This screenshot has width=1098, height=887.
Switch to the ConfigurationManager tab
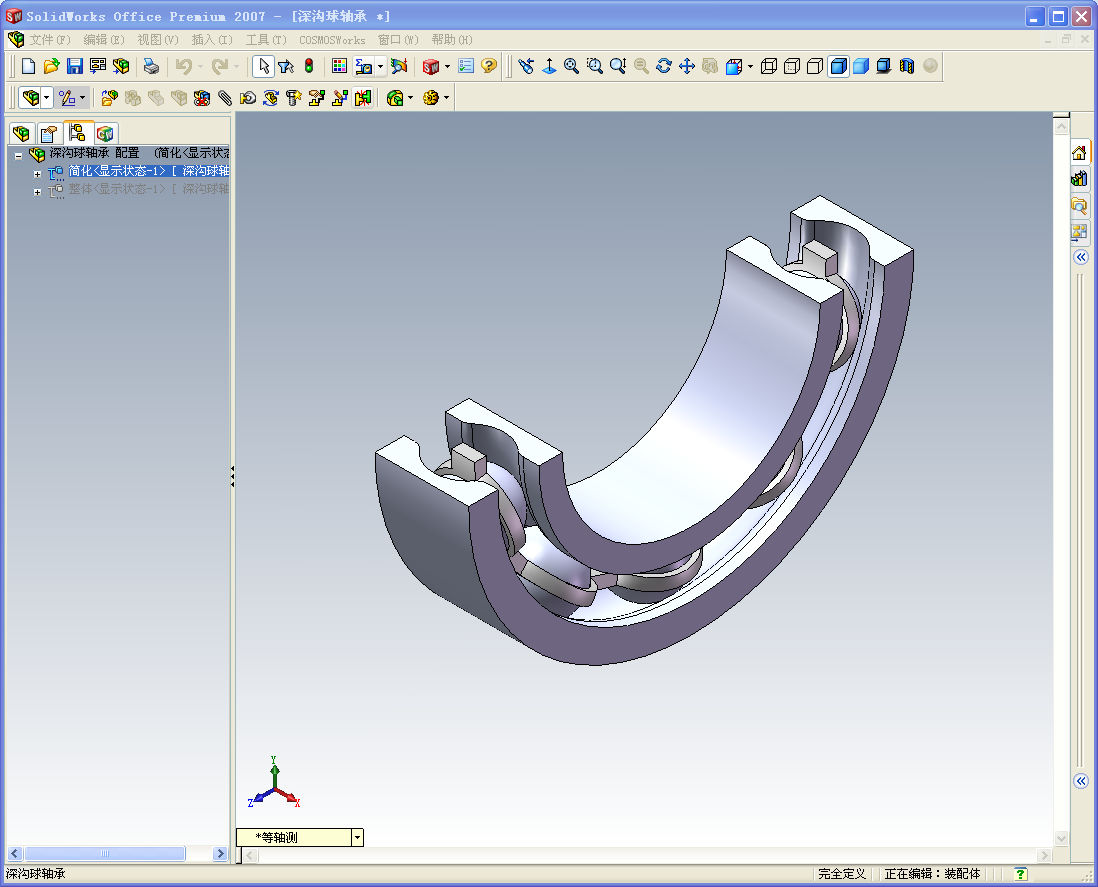[77, 132]
